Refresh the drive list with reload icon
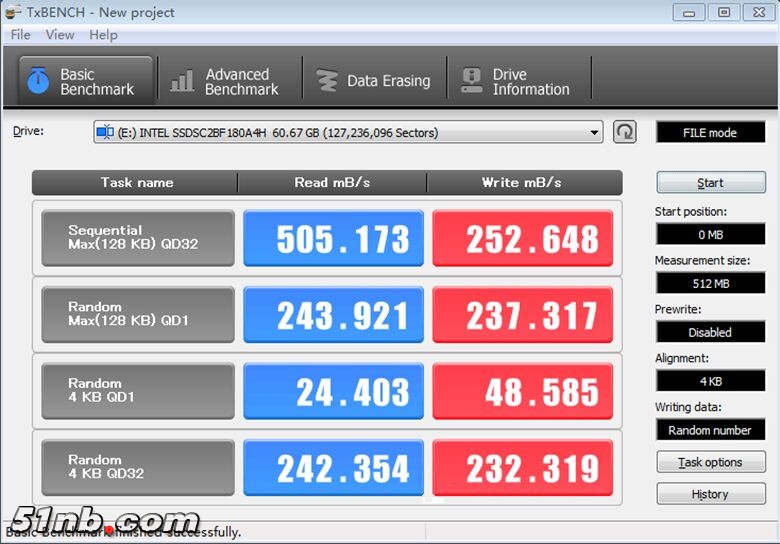This screenshot has height=544, width=780. (x=624, y=132)
